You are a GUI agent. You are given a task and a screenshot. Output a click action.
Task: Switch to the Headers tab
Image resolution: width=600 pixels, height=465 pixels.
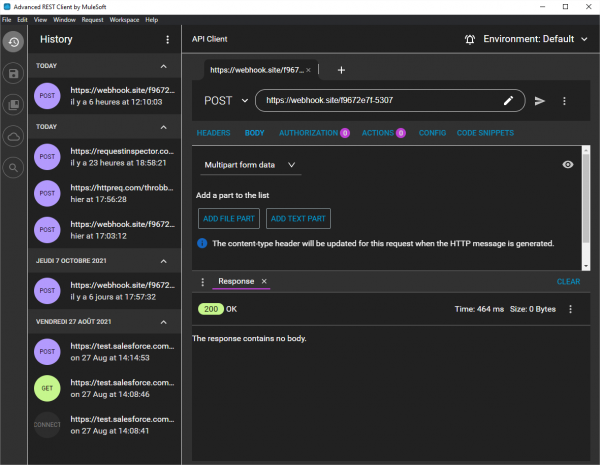coord(214,133)
